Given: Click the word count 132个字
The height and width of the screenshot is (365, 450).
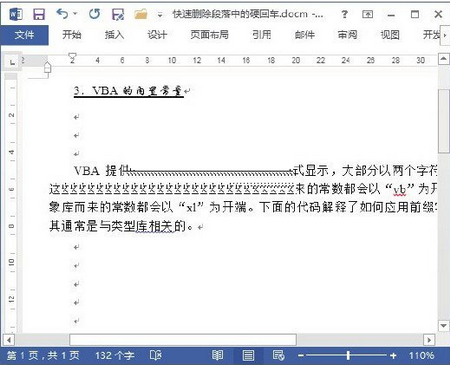Looking at the screenshot, I should [115, 356].
